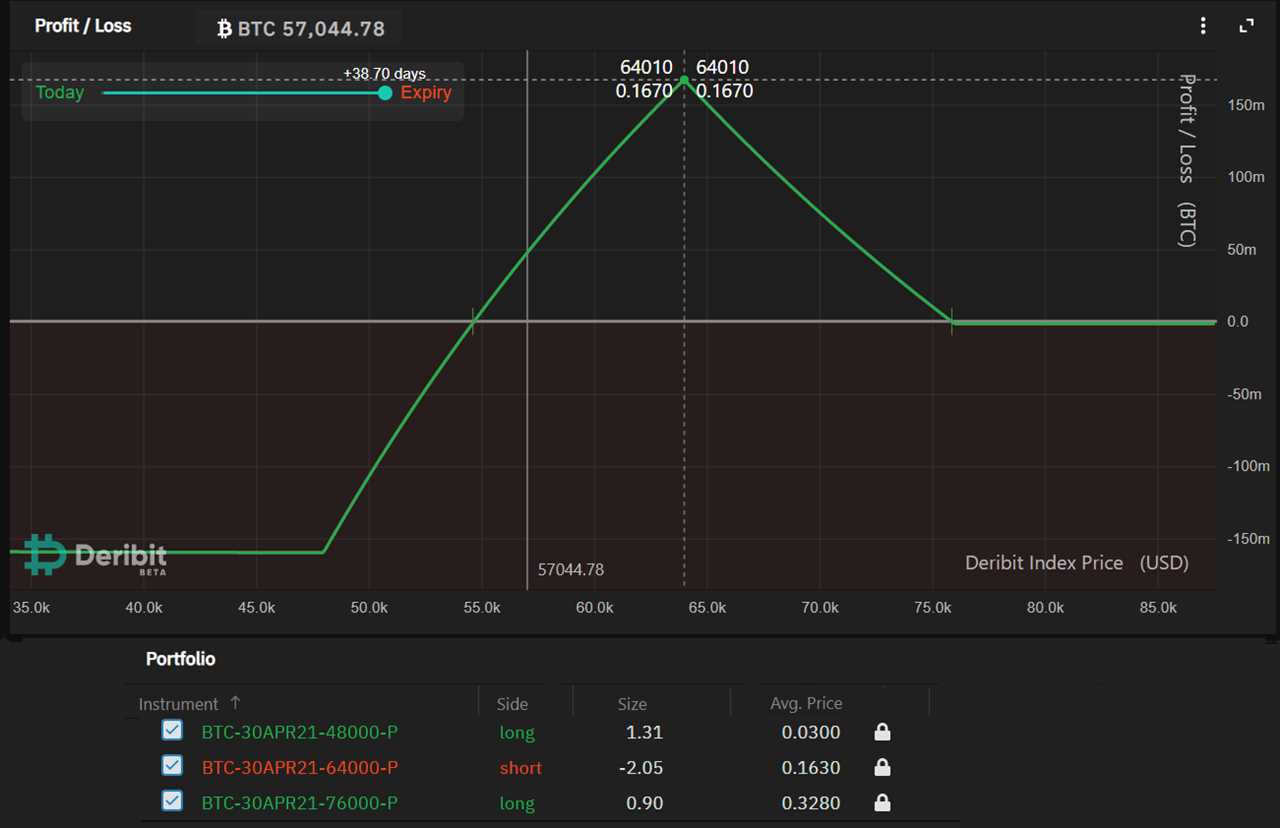The width and height of the screenshot is (1280, 828).
Task: Expand chart to fullscreen
Action: coord(1247,26)
